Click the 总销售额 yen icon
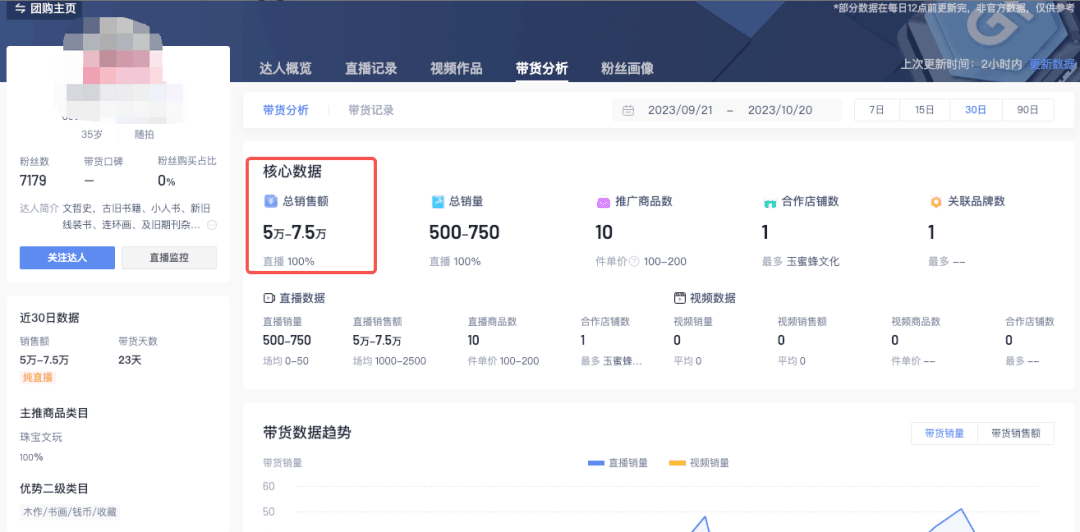This screenshot has height=532, width=1080. (x=271, y=201)
